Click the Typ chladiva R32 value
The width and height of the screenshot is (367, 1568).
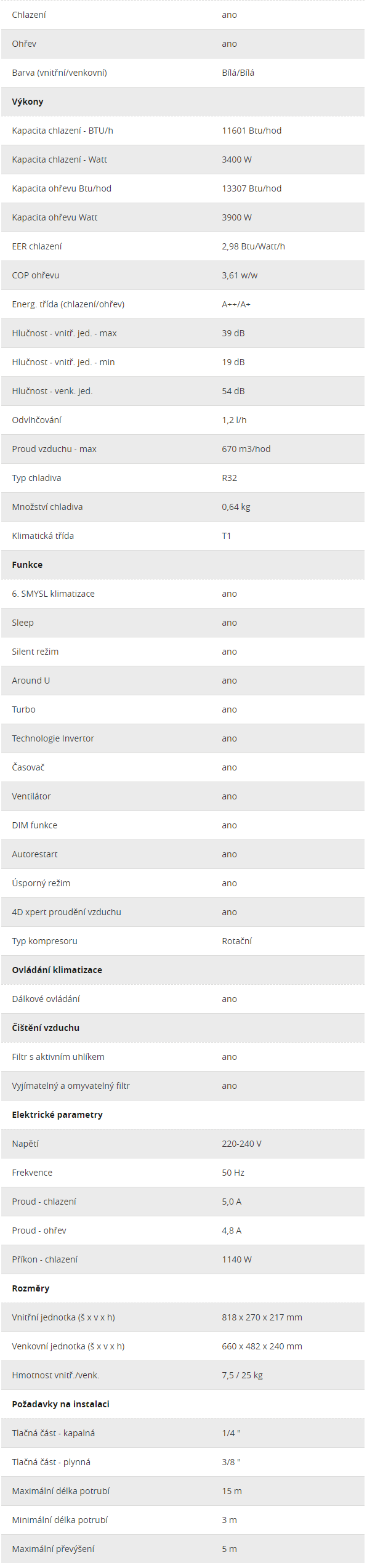[229, 478]
